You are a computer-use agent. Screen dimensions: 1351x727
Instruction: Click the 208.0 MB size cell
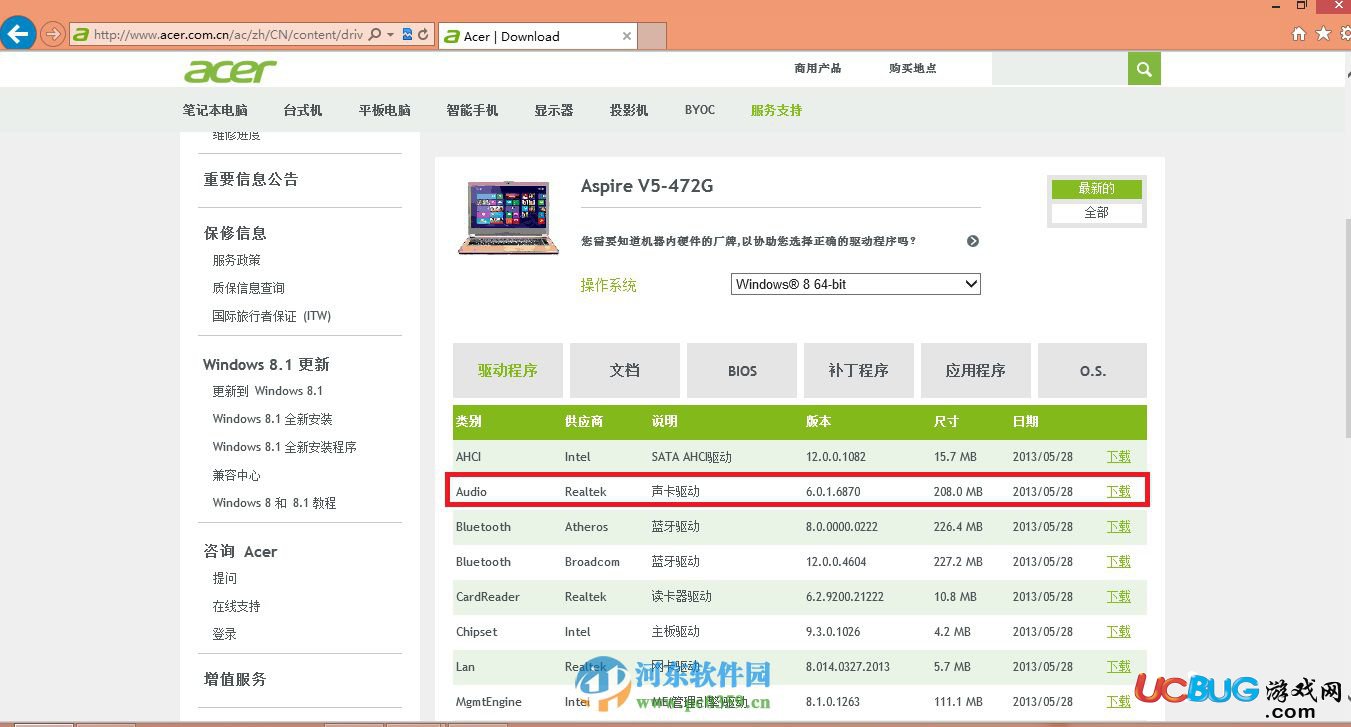click(x=958, y=492)
